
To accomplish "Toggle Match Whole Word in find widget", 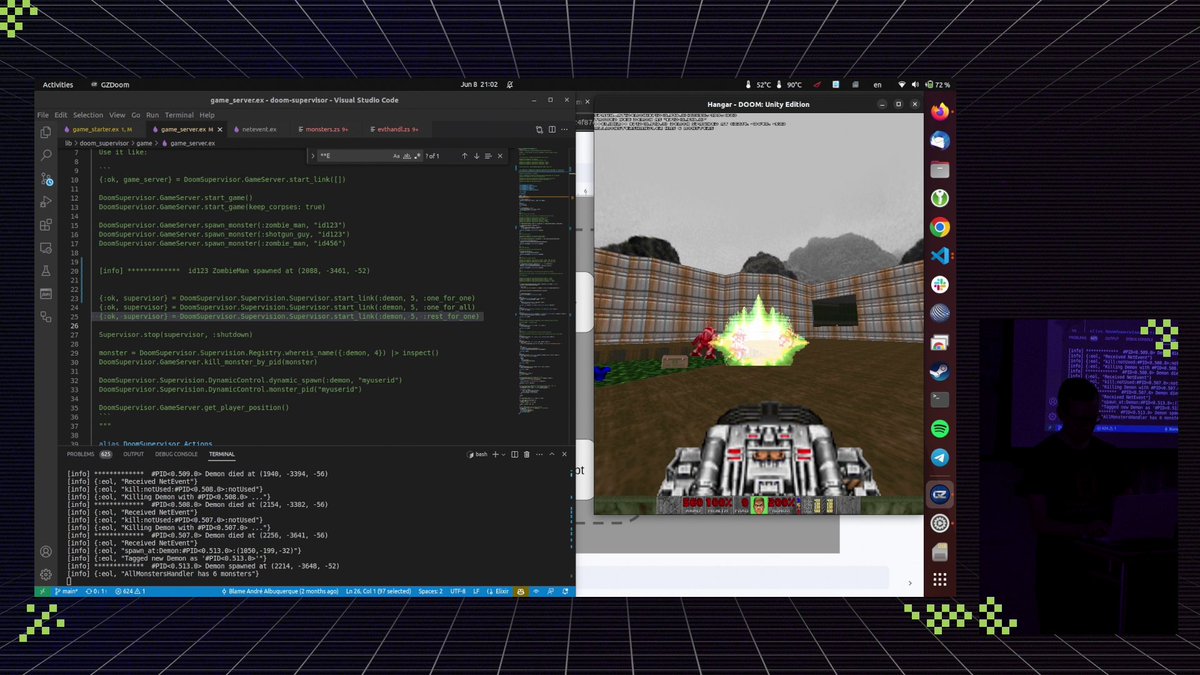I will (x=407, y=156).
